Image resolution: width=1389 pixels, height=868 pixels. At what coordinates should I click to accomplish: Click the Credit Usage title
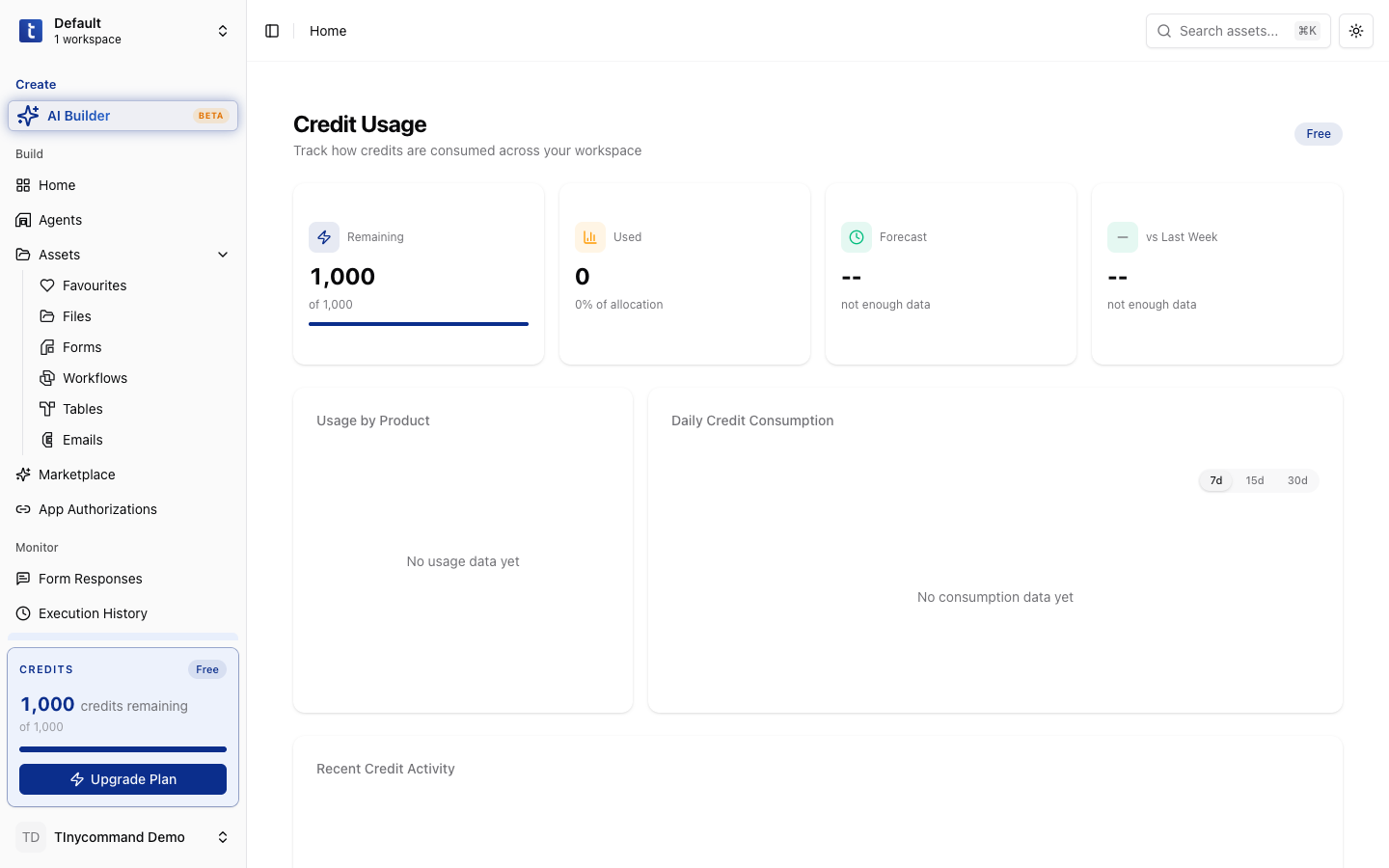[x=360, y=124]
